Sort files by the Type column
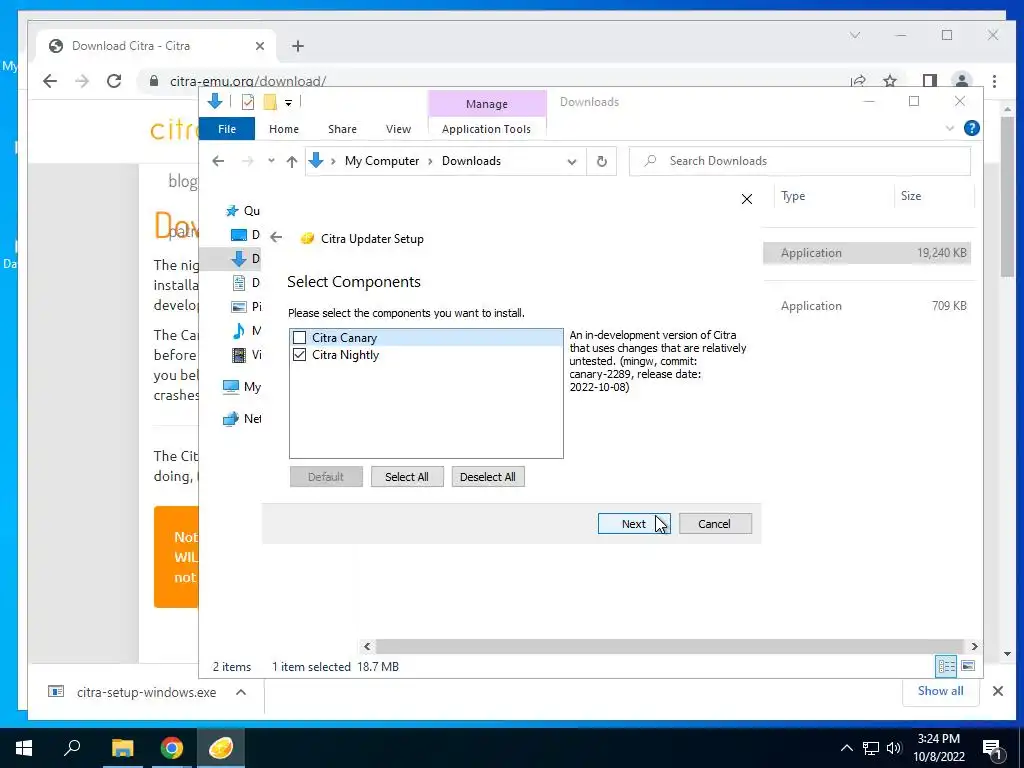Viewport: 1024px width, 768px height. [x=793, y=196]
